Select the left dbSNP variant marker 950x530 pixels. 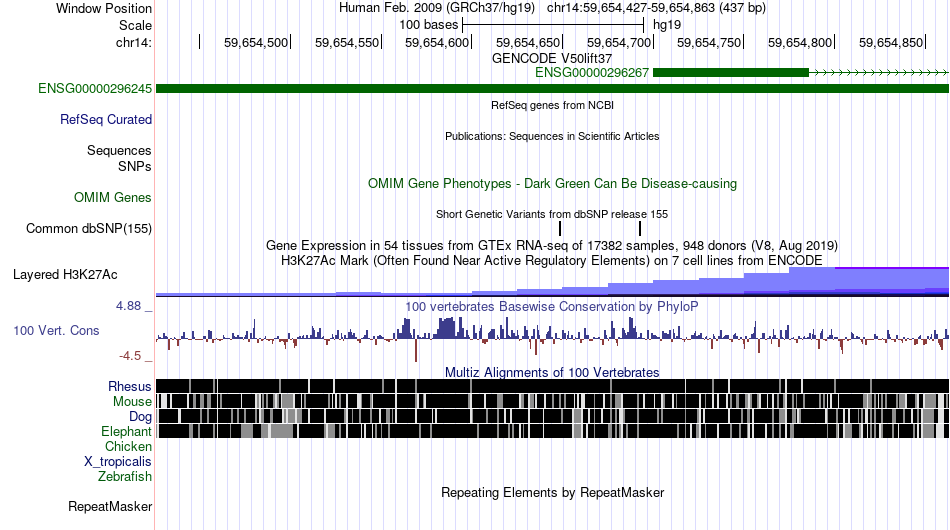tap(560, 228)
